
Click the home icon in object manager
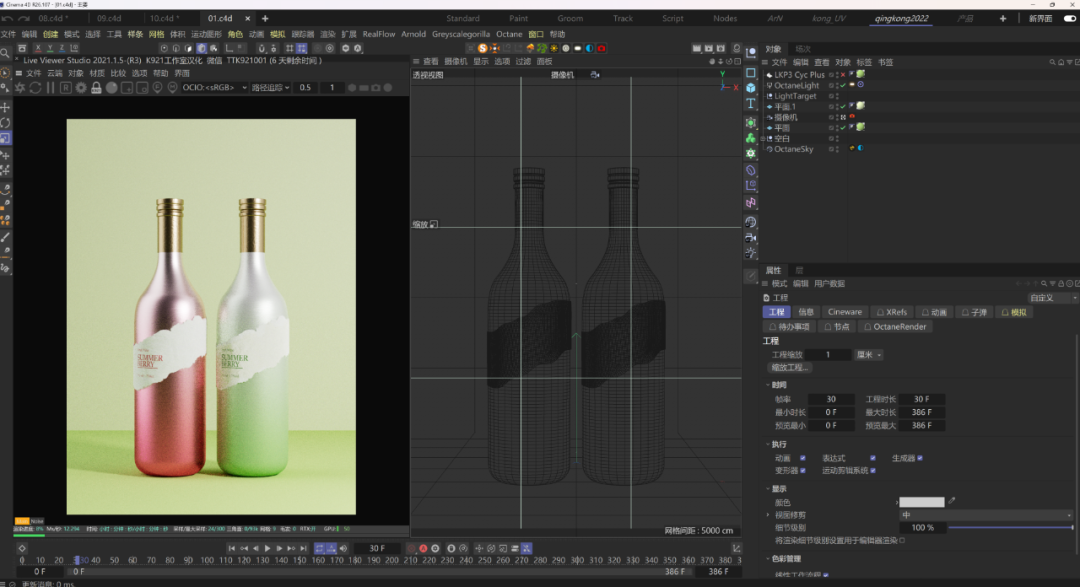coord(1061,63)
